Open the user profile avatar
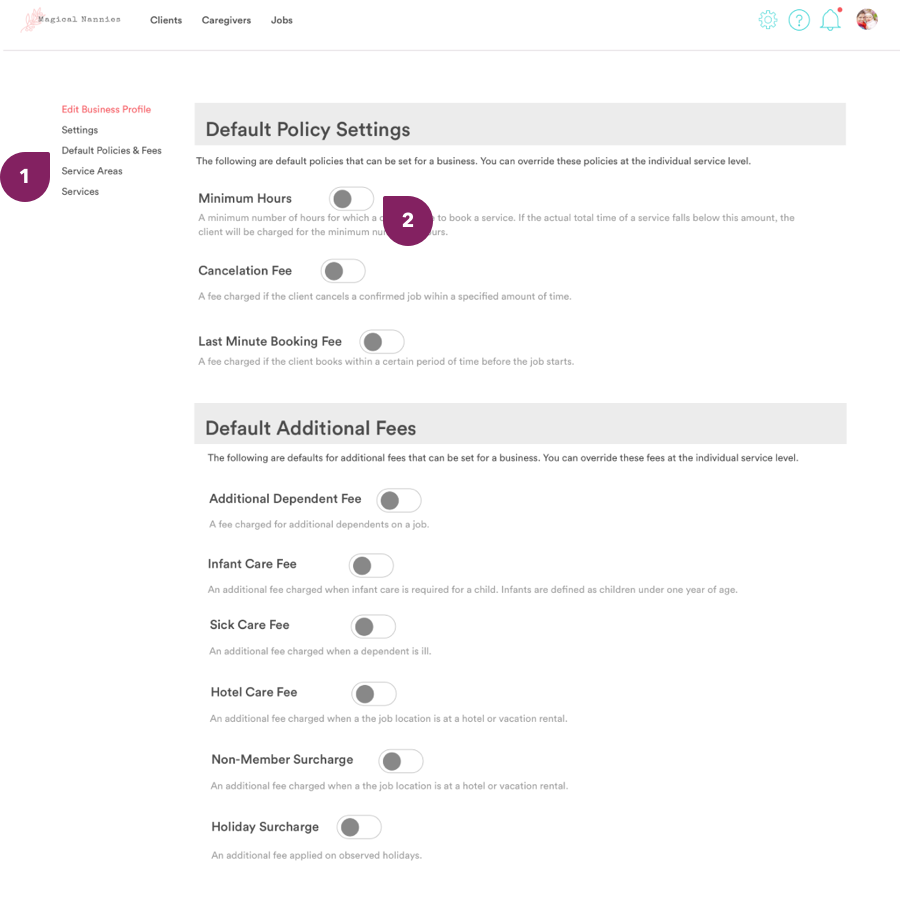Viewport: 900px width, 897px height. pos(867,20)
